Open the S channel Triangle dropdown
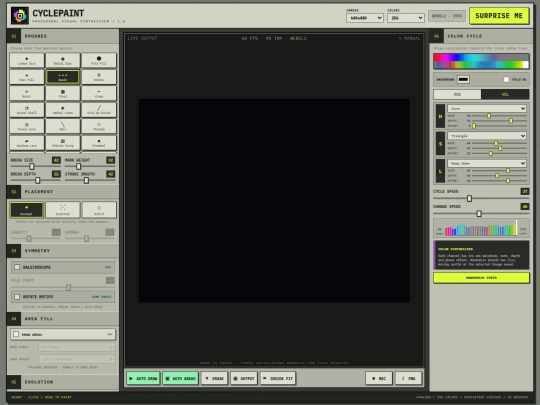 tap(487, 136)
